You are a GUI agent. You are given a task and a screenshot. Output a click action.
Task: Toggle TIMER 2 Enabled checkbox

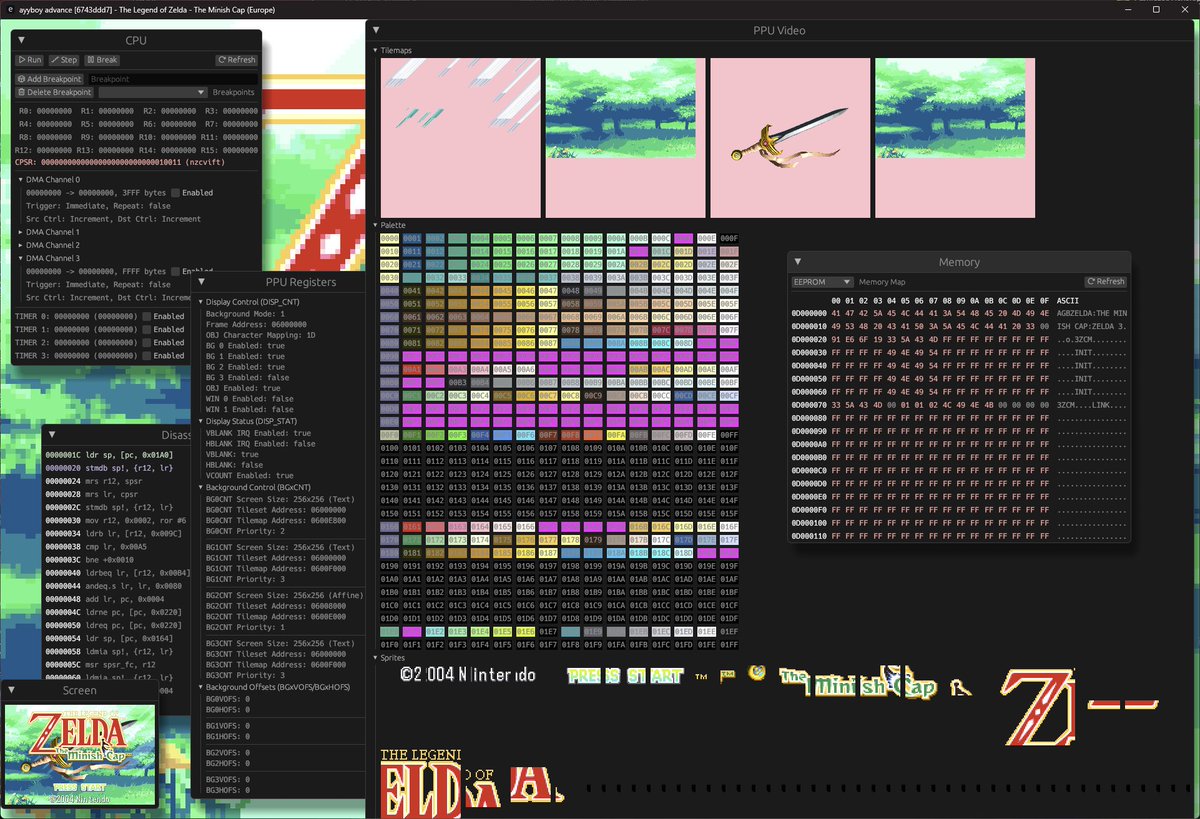click(x=147, y=342)
